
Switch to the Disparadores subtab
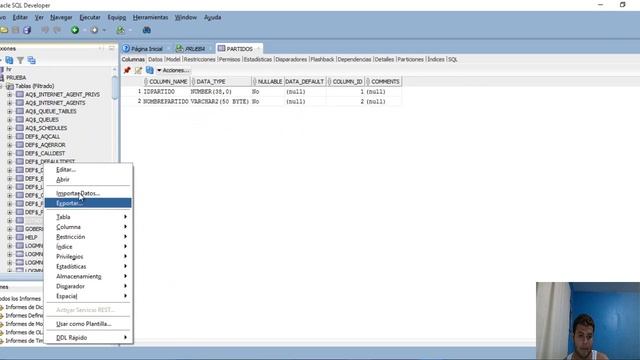pos(291,60)
